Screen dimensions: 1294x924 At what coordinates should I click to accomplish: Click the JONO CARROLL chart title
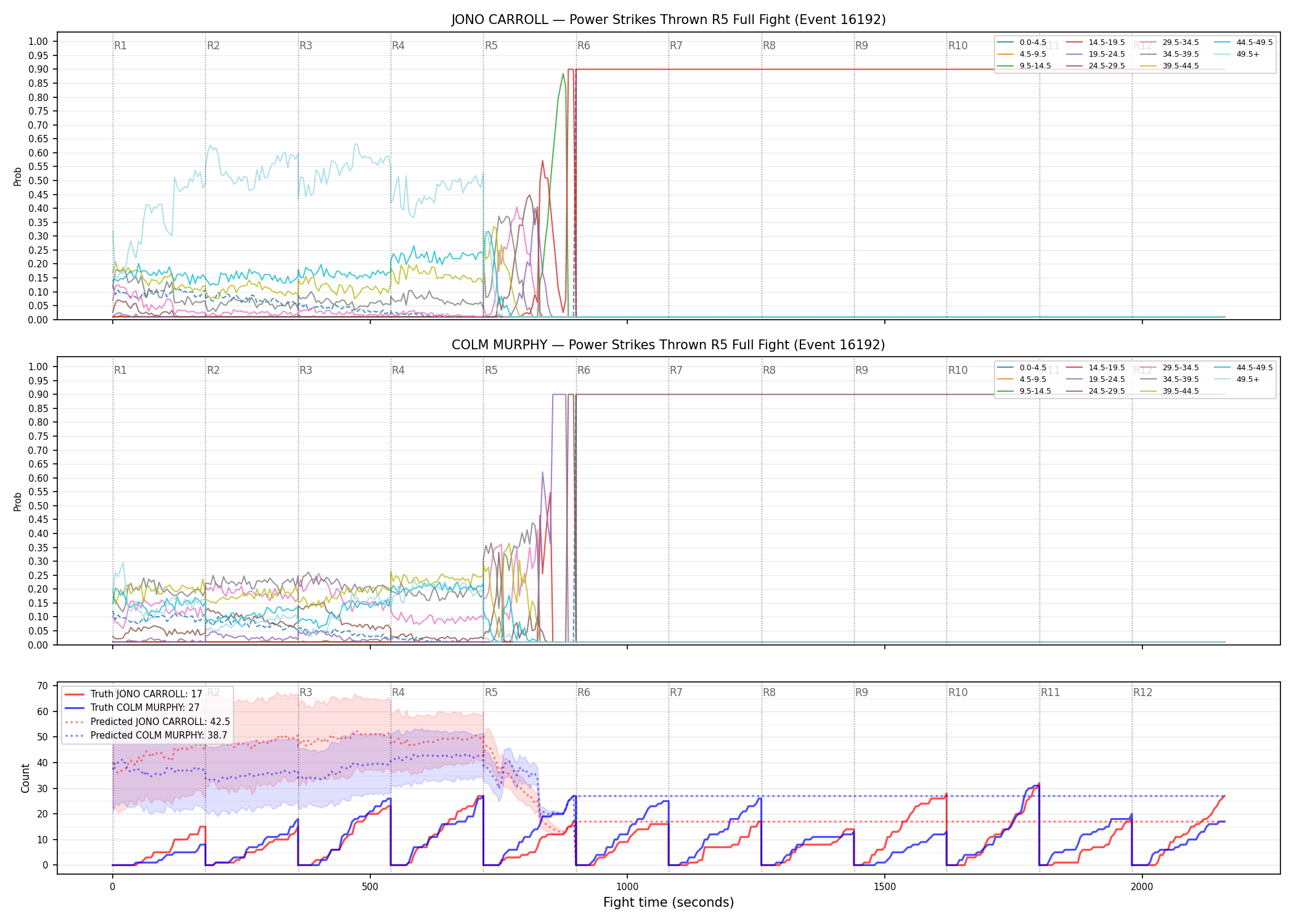(x=669, y=20)
